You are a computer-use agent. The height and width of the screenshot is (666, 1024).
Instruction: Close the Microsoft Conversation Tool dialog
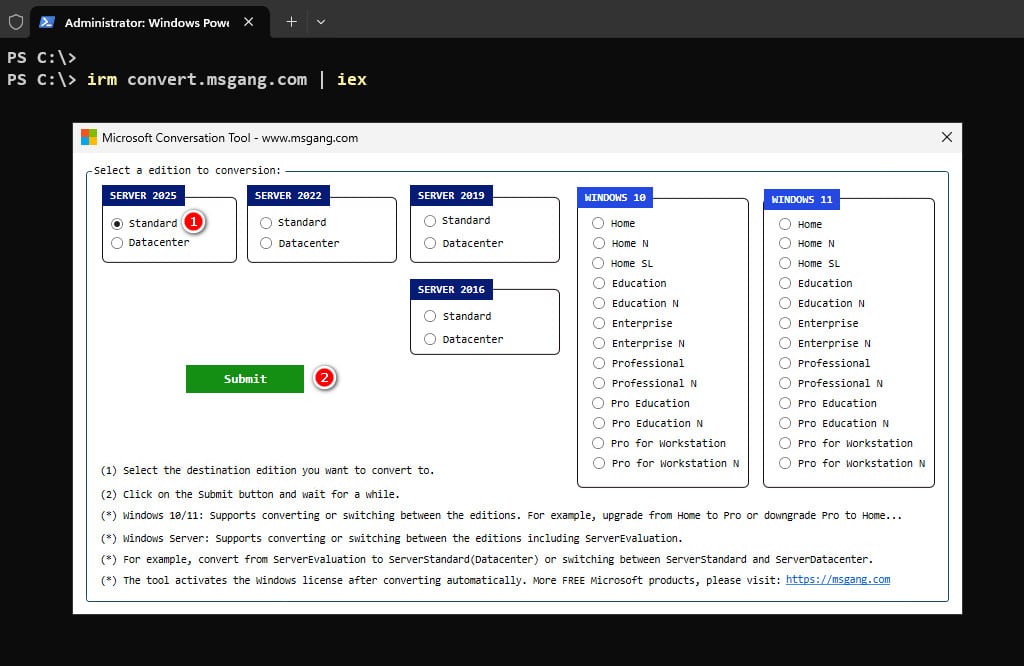click(947, 137)
